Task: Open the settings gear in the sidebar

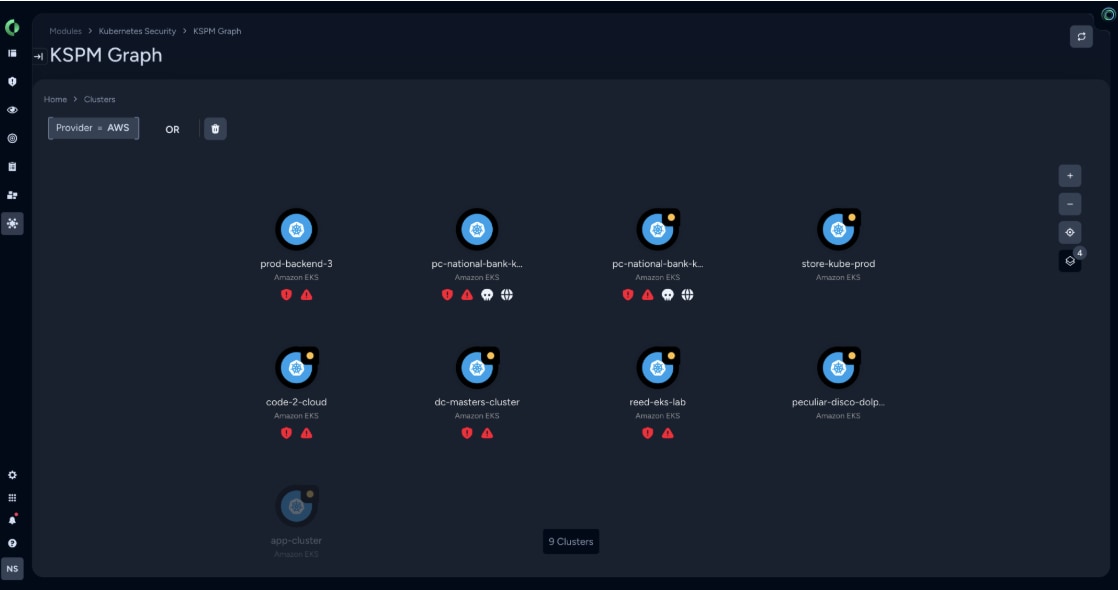Action: click(12, 475)
